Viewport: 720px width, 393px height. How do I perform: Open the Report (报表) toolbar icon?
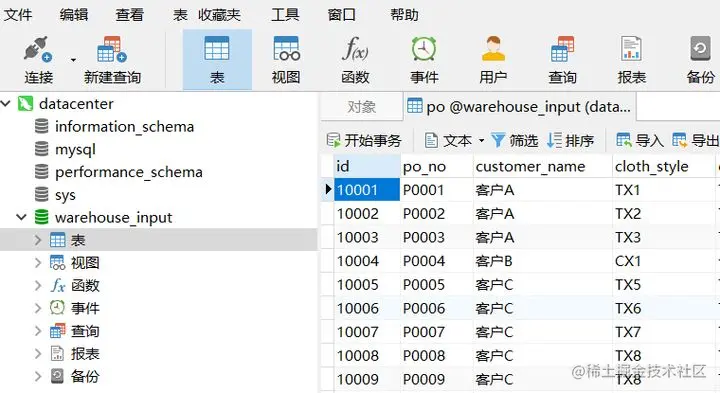(x=631, y=49)
